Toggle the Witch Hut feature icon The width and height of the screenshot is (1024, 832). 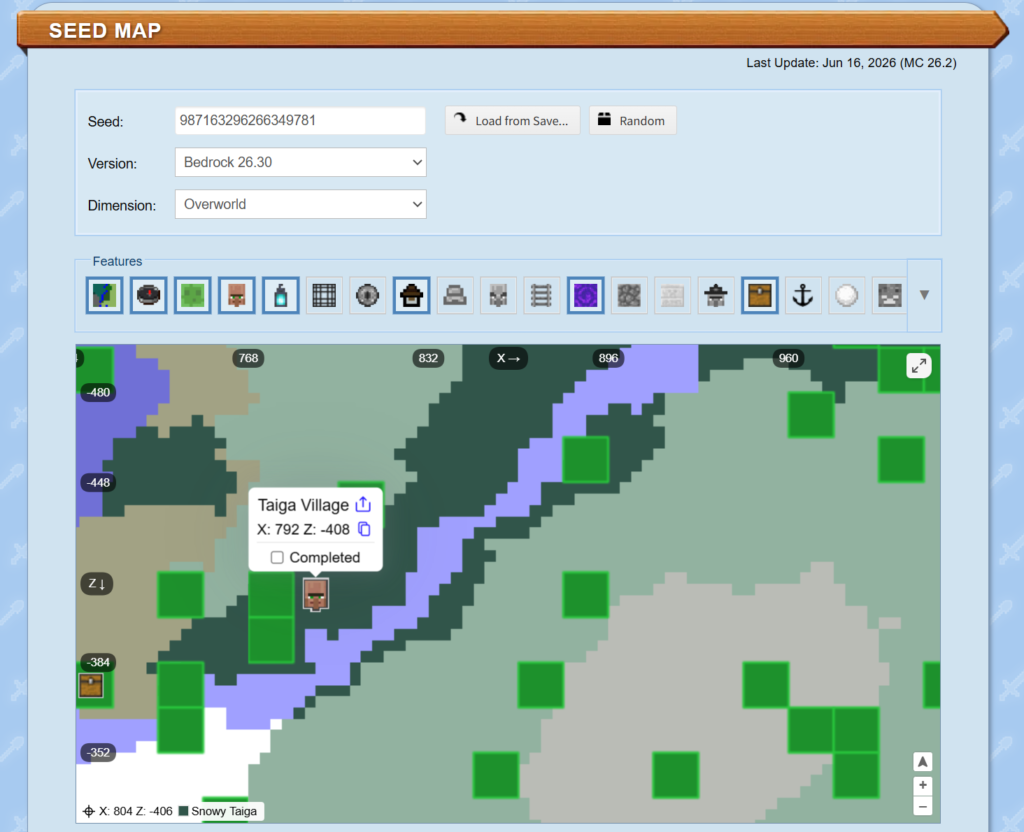411,295
